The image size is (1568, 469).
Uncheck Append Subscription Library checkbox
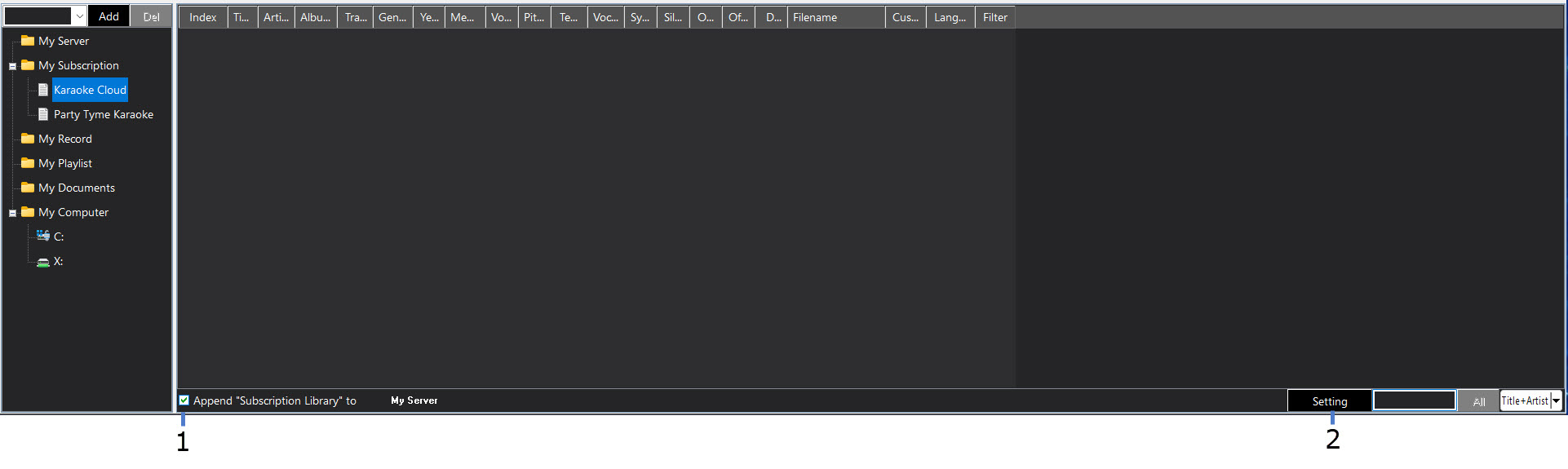[184, 400]
